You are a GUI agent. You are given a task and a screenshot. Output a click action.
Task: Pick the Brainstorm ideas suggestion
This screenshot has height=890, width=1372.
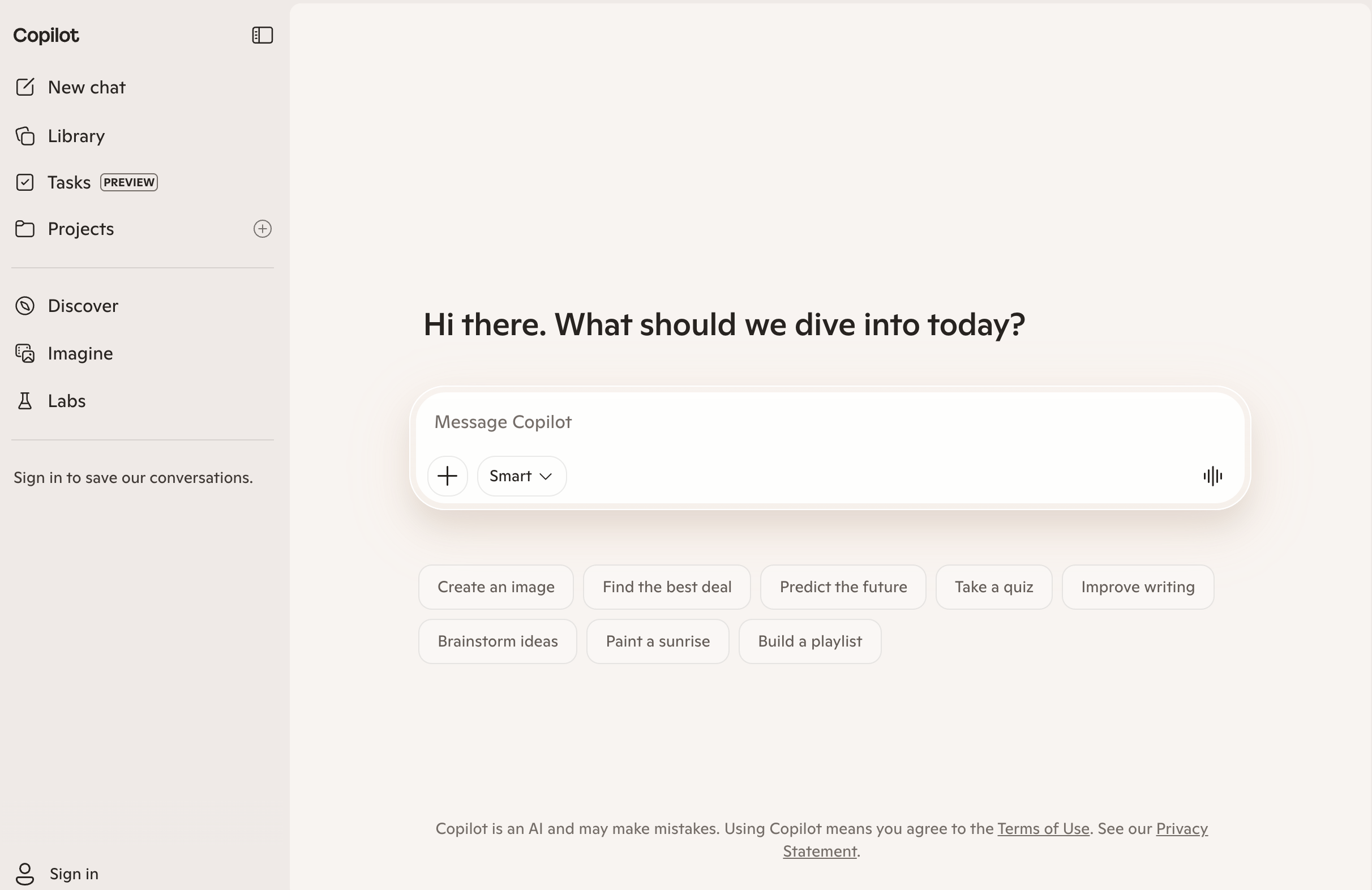(498, 641)
